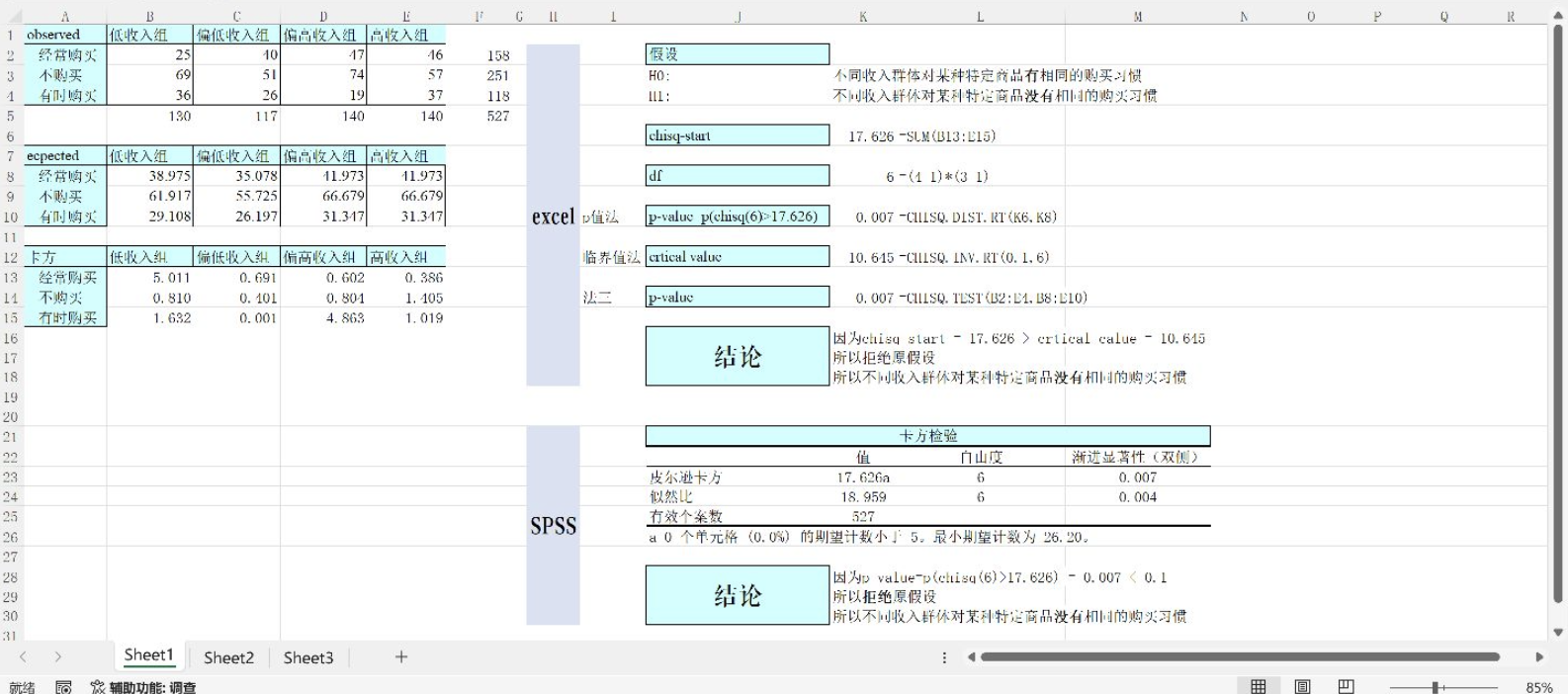The height and width of the screenshot is (694, 1568).
Task: Open accessibility checker in status bar
Action: point(142,687)
